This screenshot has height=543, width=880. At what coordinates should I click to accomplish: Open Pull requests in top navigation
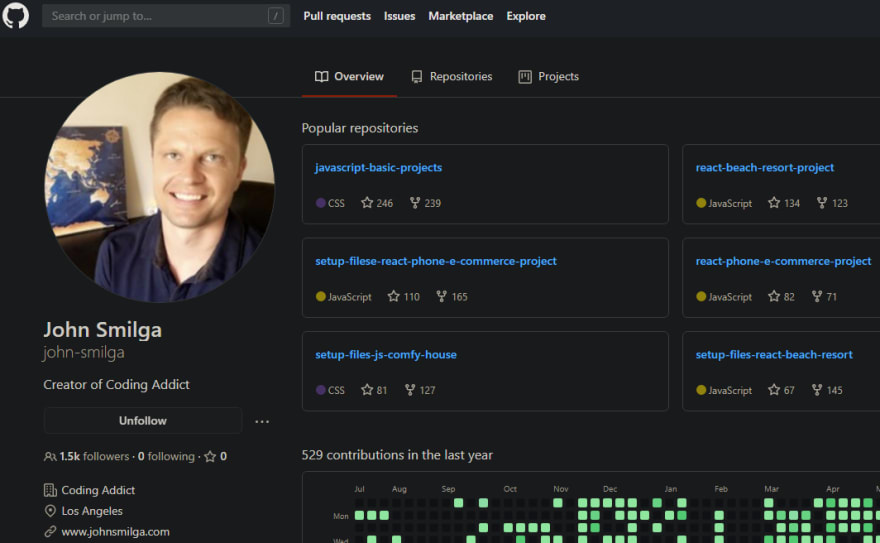[x=337, y=16]
